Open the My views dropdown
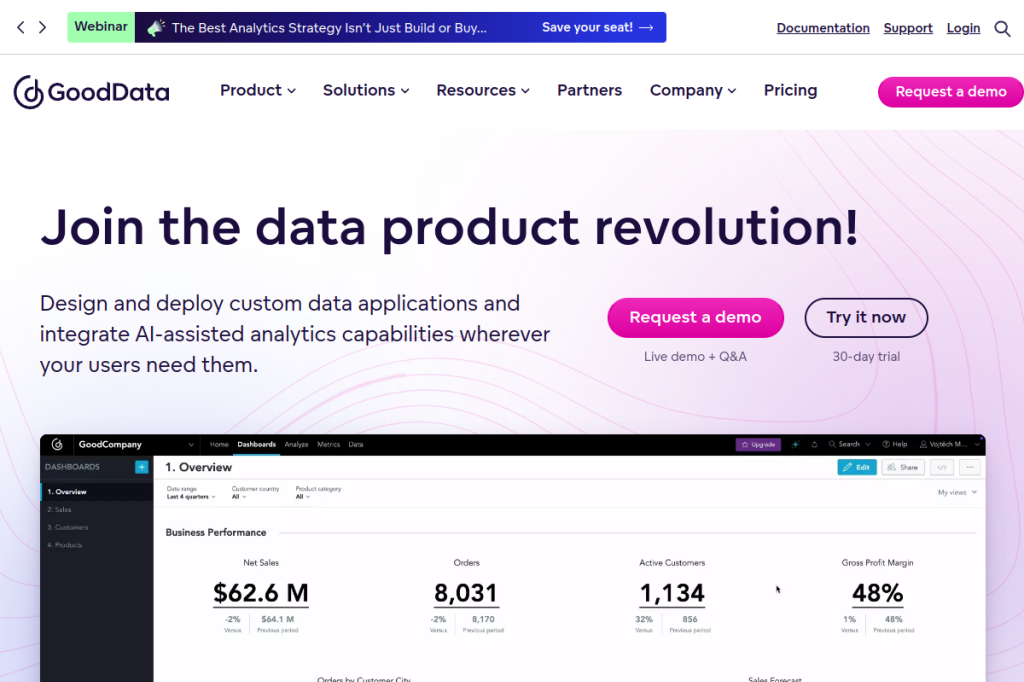 (957, 493)
